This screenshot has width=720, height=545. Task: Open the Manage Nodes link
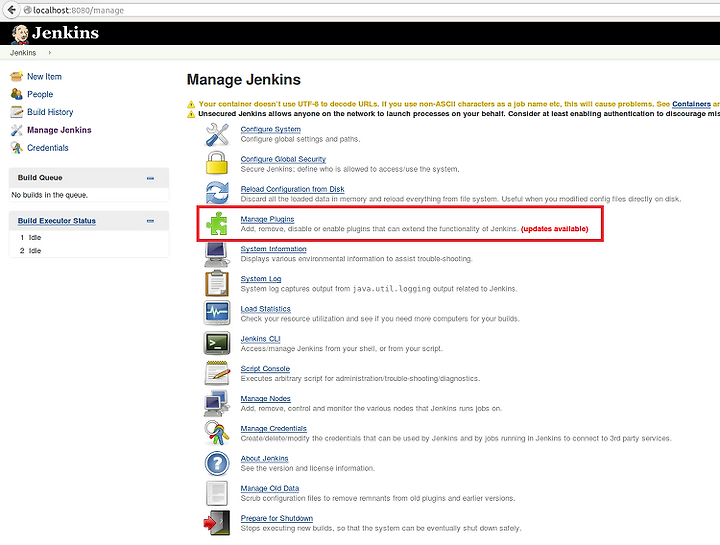(x=265, y=399)
